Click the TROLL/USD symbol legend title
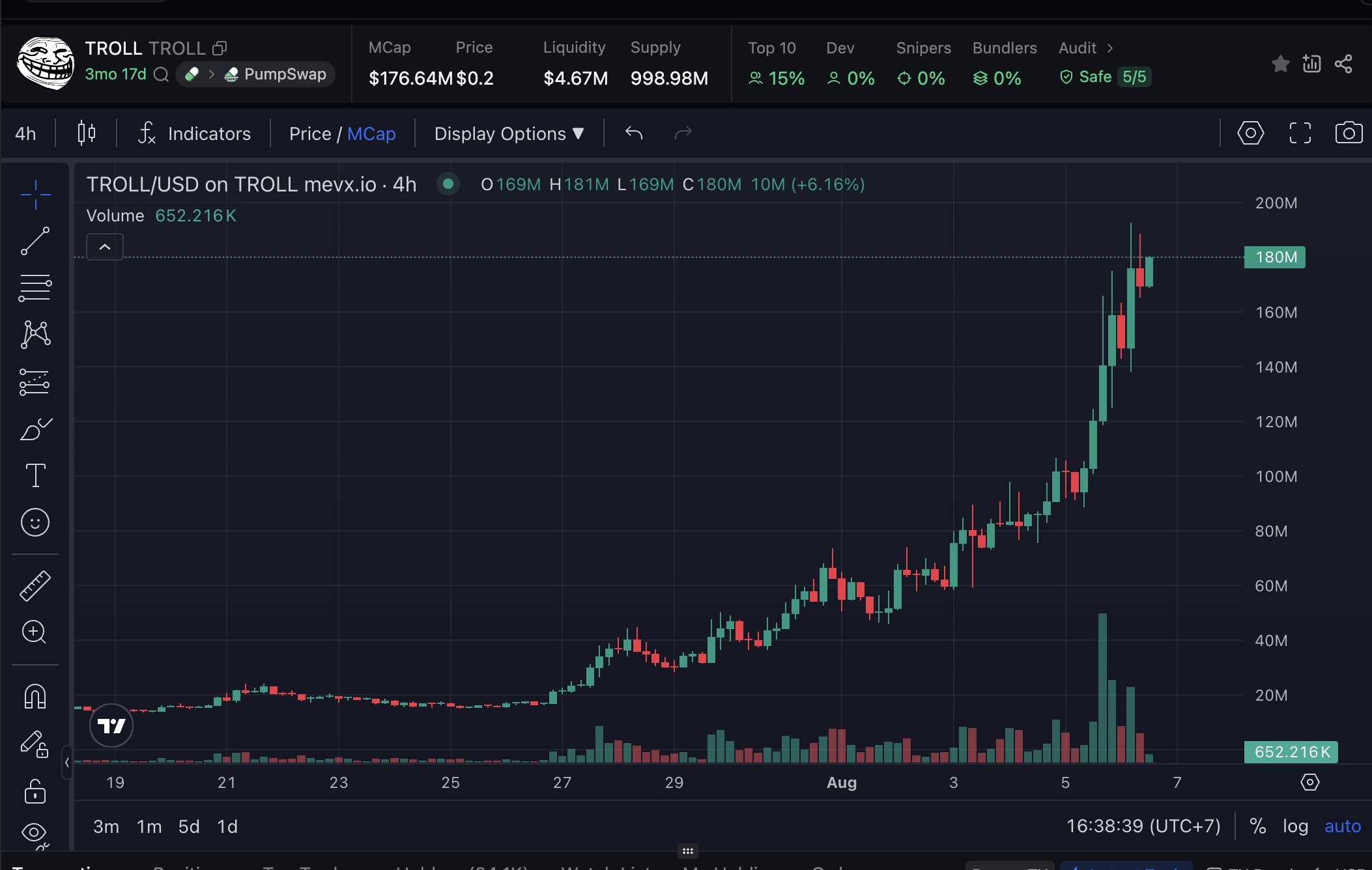 tap(251, 184)
